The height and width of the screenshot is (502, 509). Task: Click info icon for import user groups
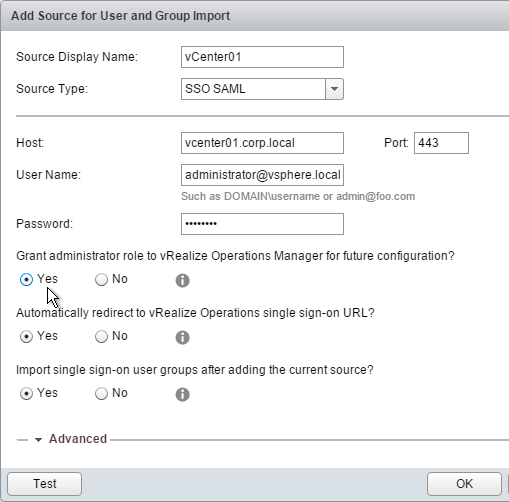(182, 394)
